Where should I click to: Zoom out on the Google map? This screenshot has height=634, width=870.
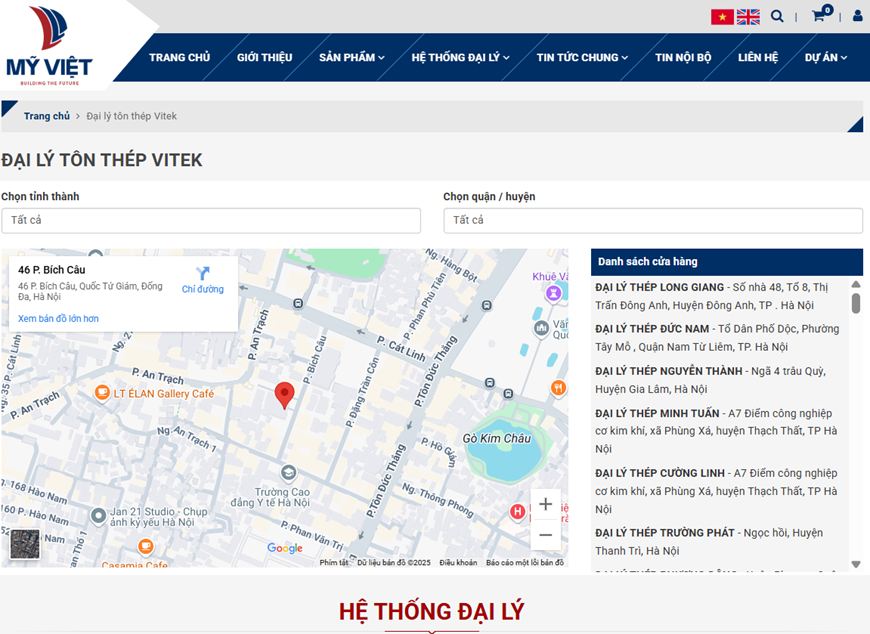coord(545,535)
